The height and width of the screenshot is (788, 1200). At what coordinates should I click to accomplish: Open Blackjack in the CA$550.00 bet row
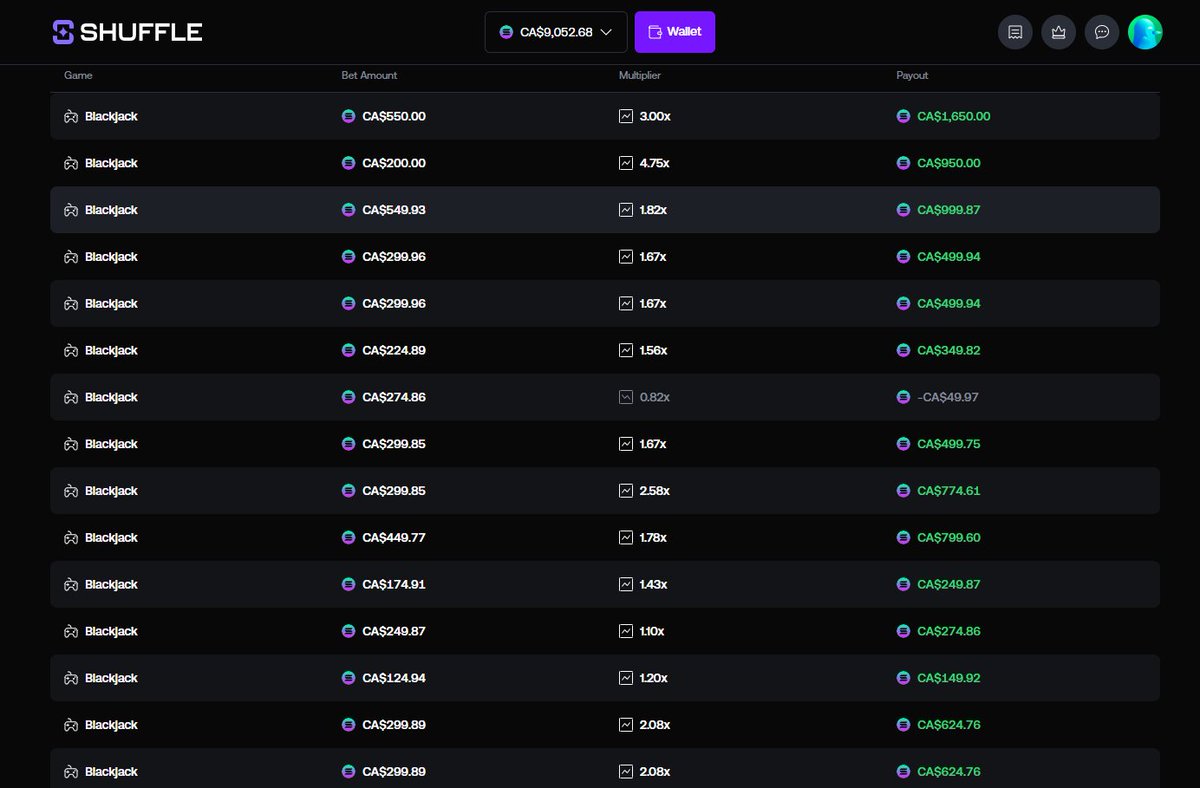click(x=111, y=116)
